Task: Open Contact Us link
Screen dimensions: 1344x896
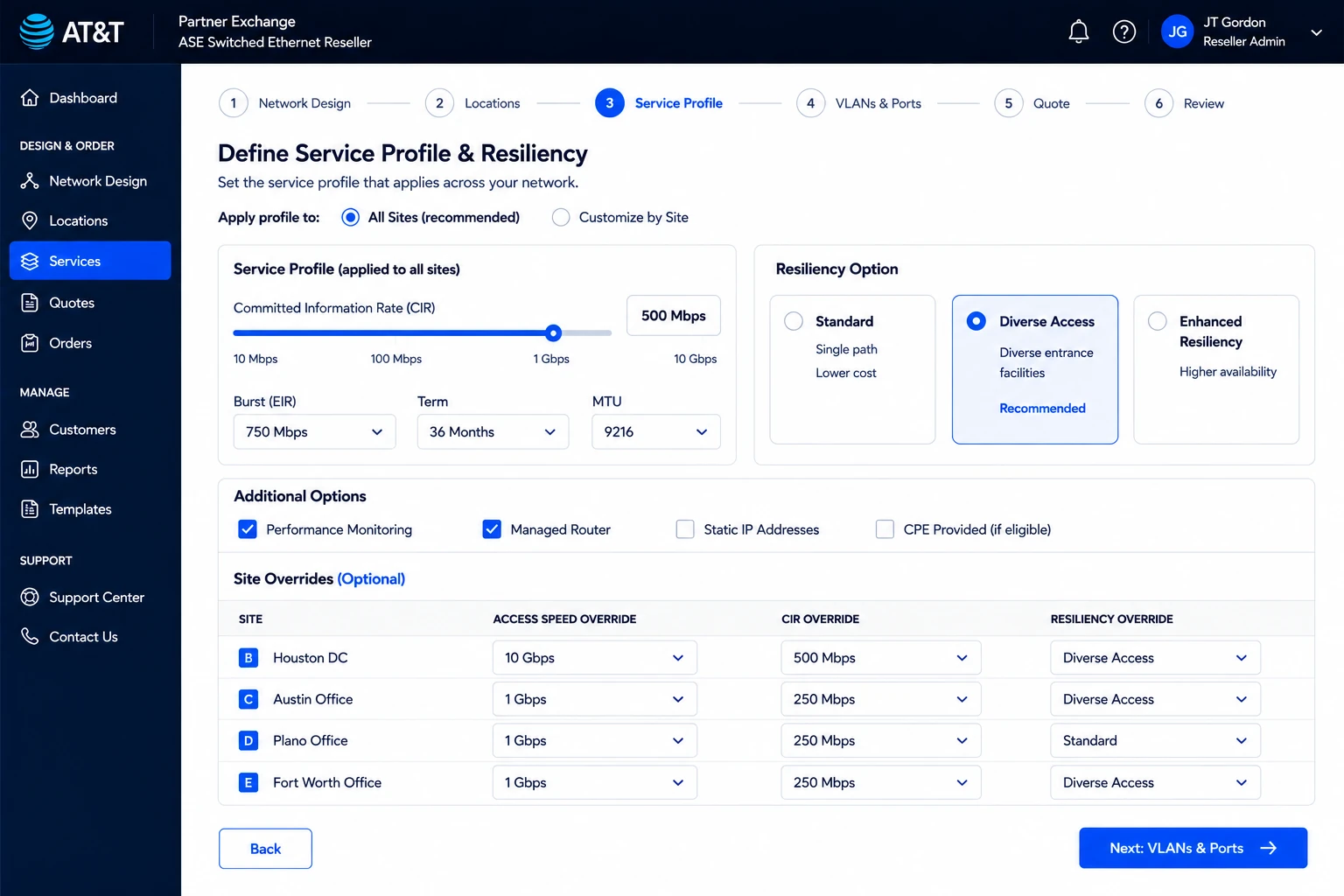Action: (x=90, y=636)
